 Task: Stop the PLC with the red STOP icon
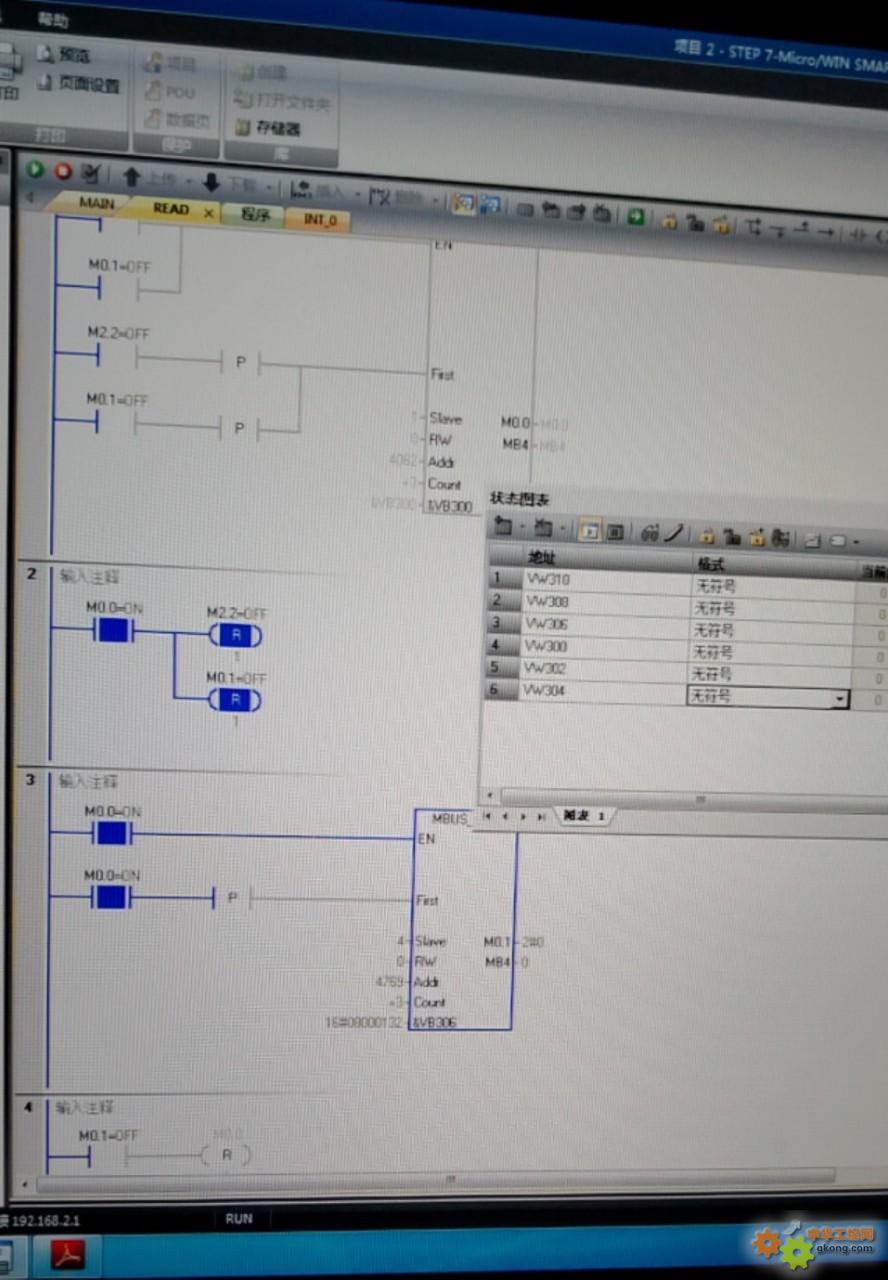pos(63,171)
